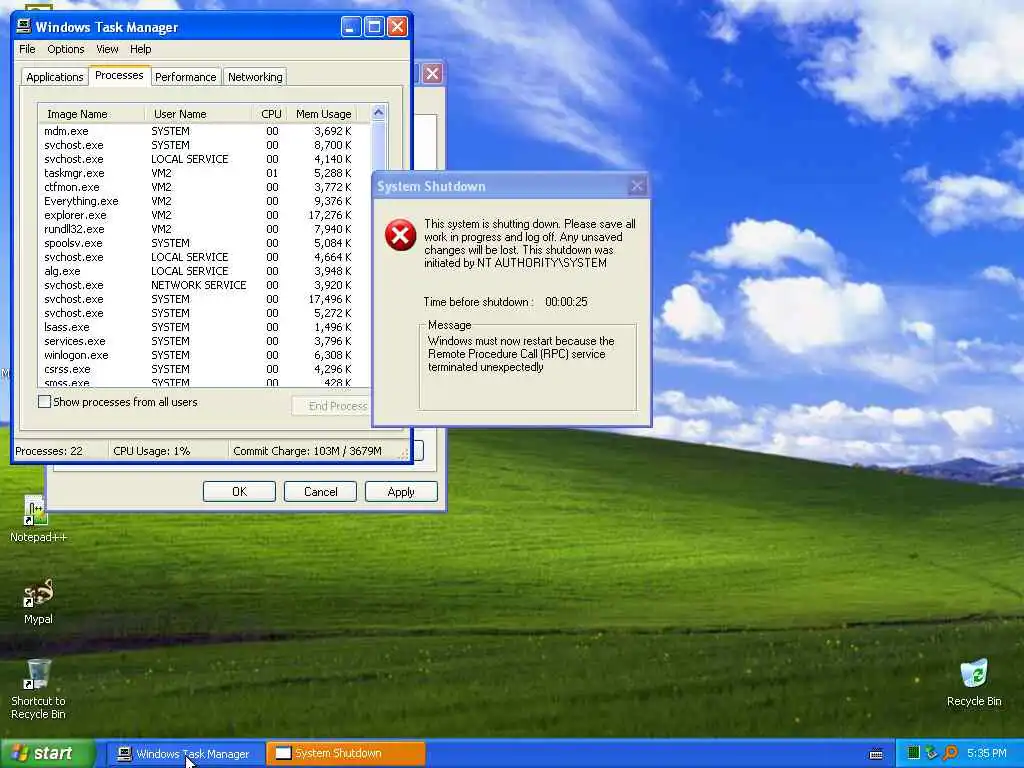
Task: Switch to the Applications tab
Action: pos(55,77)
